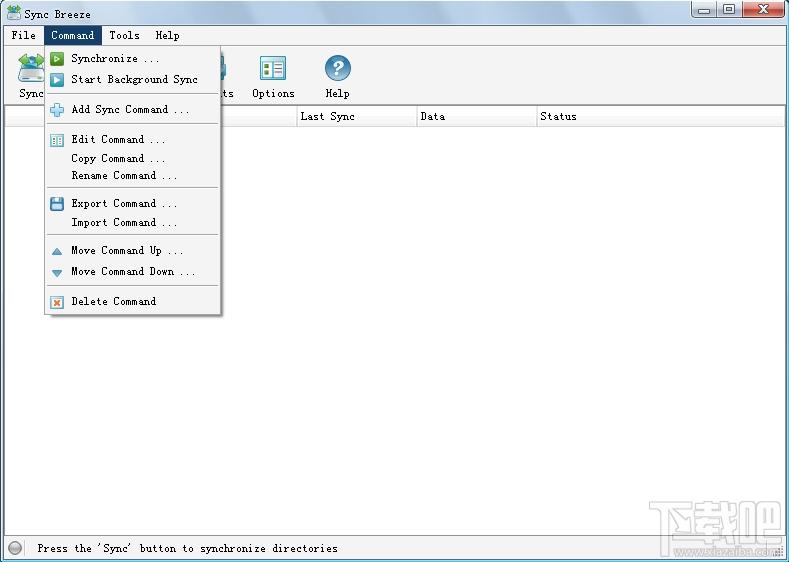This screenshot has width=789, height=562.
Task: Select Add Sync Command ... entry
Action: tap(133, 110)
